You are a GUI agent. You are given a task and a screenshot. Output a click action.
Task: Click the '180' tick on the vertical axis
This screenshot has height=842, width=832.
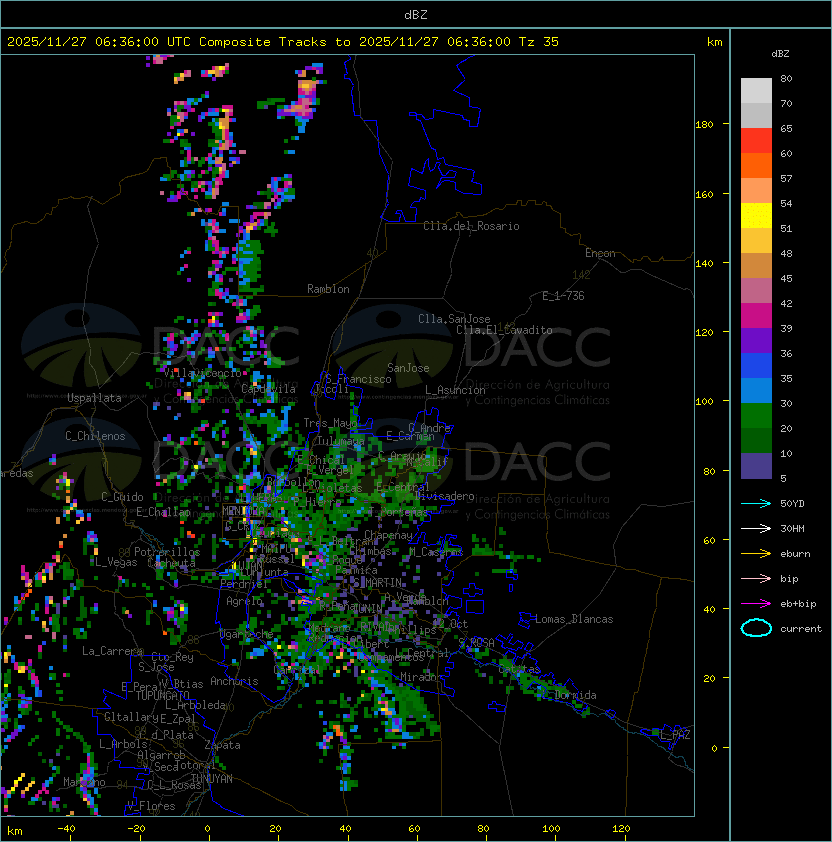[704, 125]
